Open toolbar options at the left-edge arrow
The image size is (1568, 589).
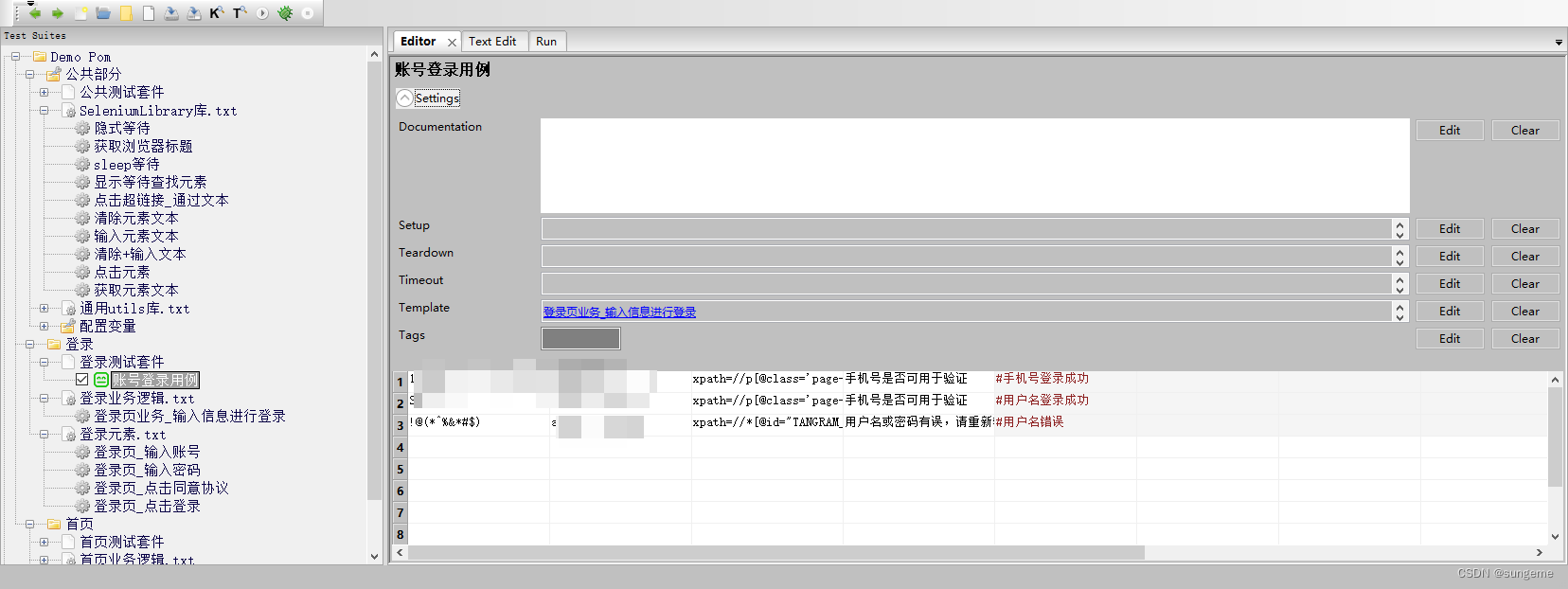tap(30, 3)
